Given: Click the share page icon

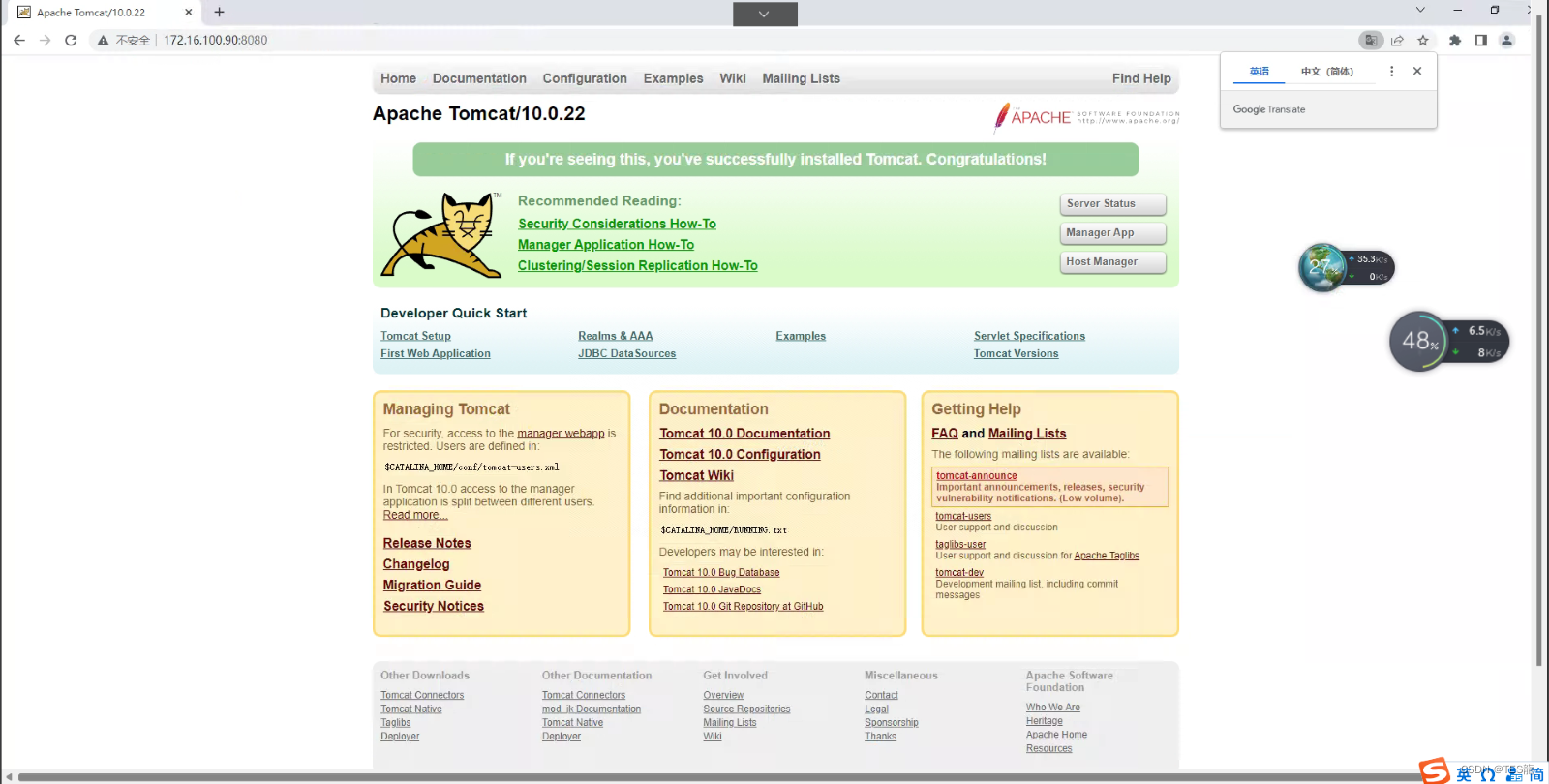Looking at the screenshot, I should pyautogui.click(x=1397, y=40).
